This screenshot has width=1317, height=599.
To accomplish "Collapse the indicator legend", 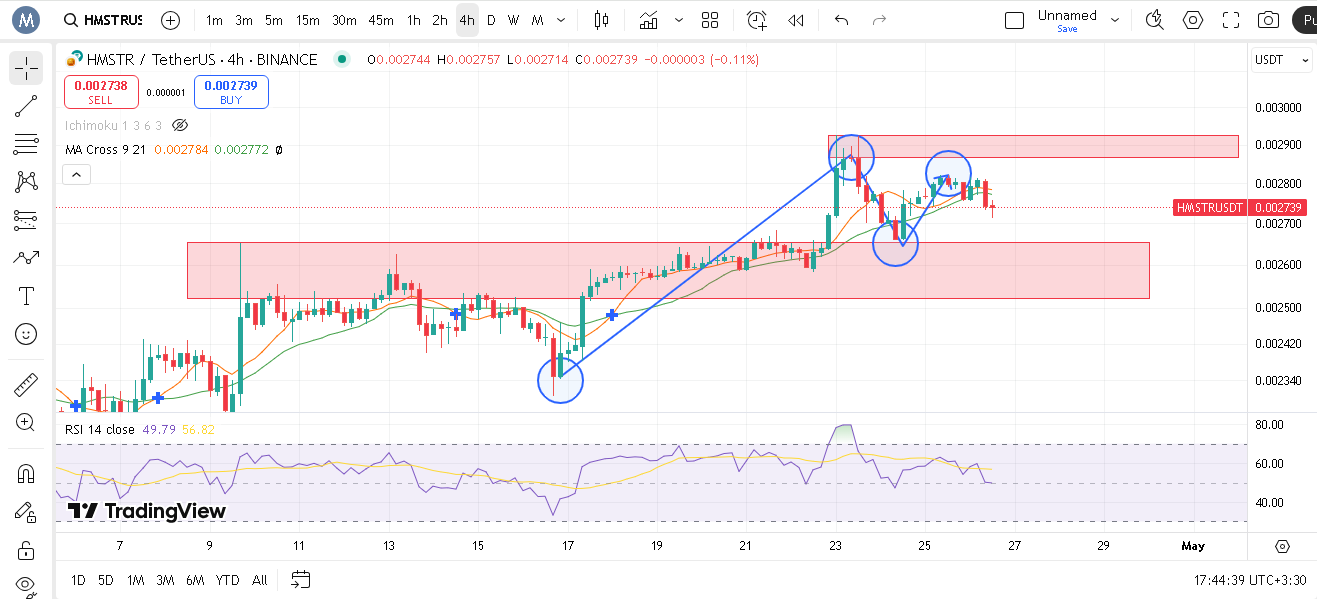I will pyautogui.click(x=76, y=174).
